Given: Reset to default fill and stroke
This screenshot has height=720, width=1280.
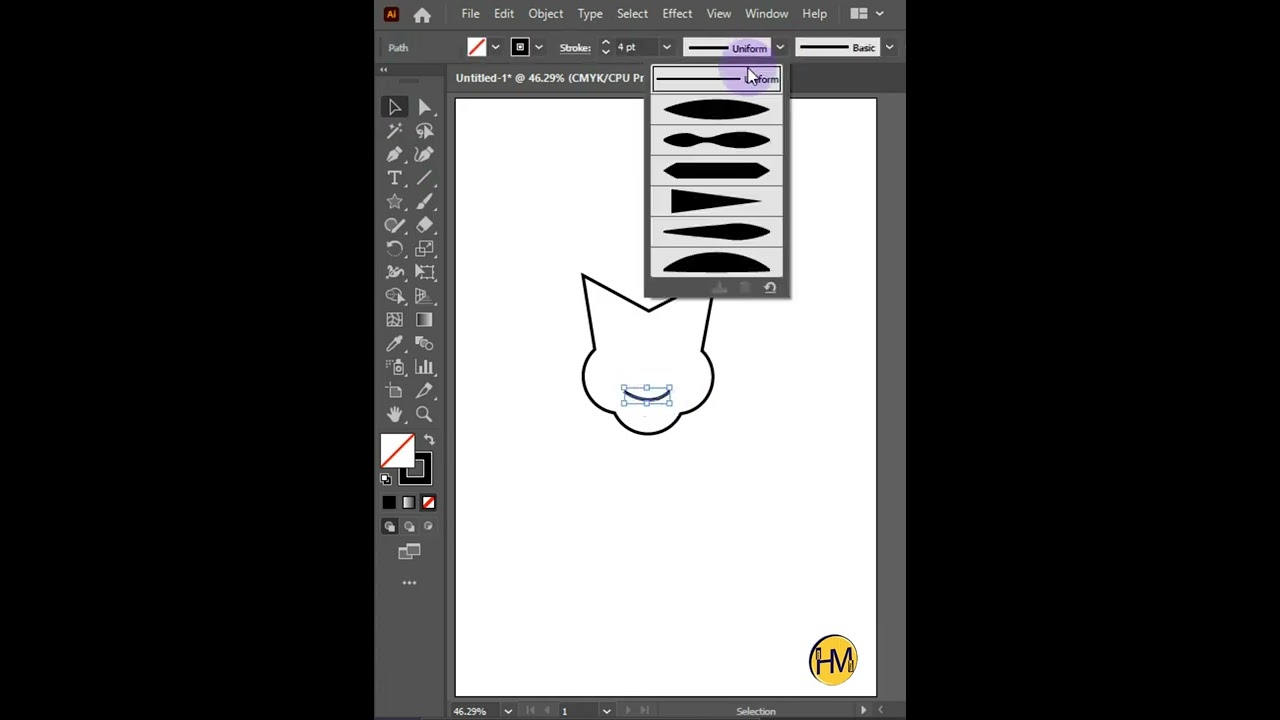Looking at the screenshot, I should pos(386,479).
